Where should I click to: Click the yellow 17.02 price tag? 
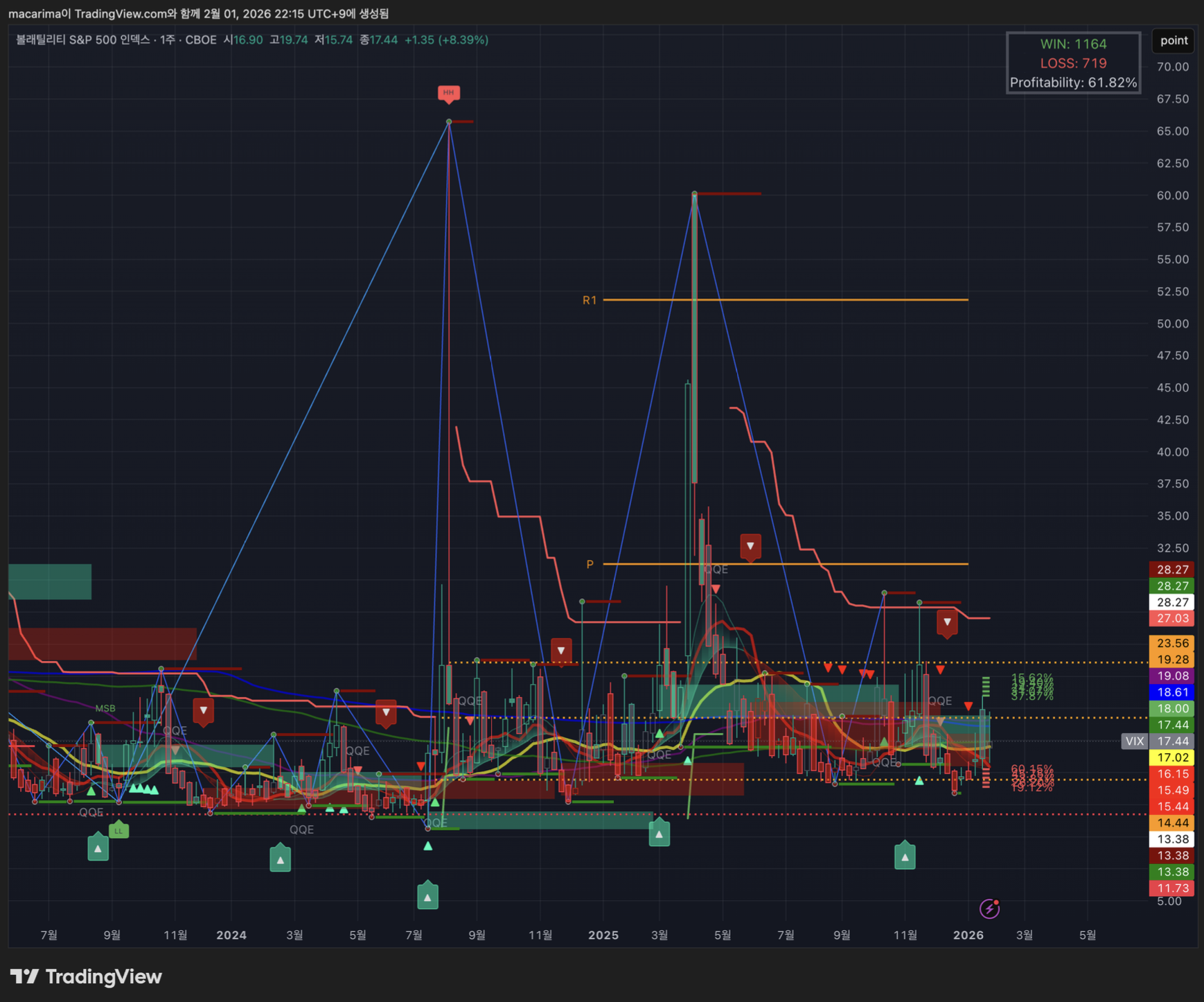click(x=1172, y=757)
